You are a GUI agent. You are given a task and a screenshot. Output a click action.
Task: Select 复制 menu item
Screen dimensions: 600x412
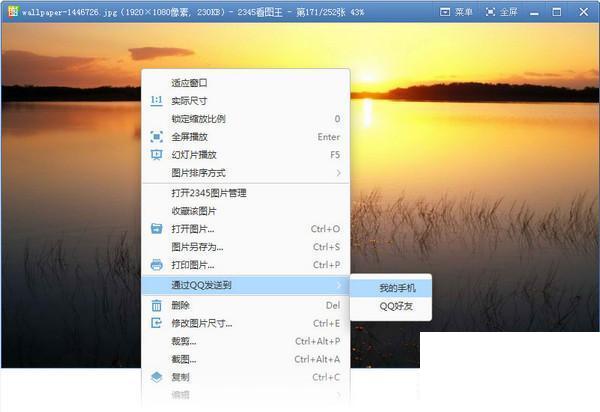(245, 377)
